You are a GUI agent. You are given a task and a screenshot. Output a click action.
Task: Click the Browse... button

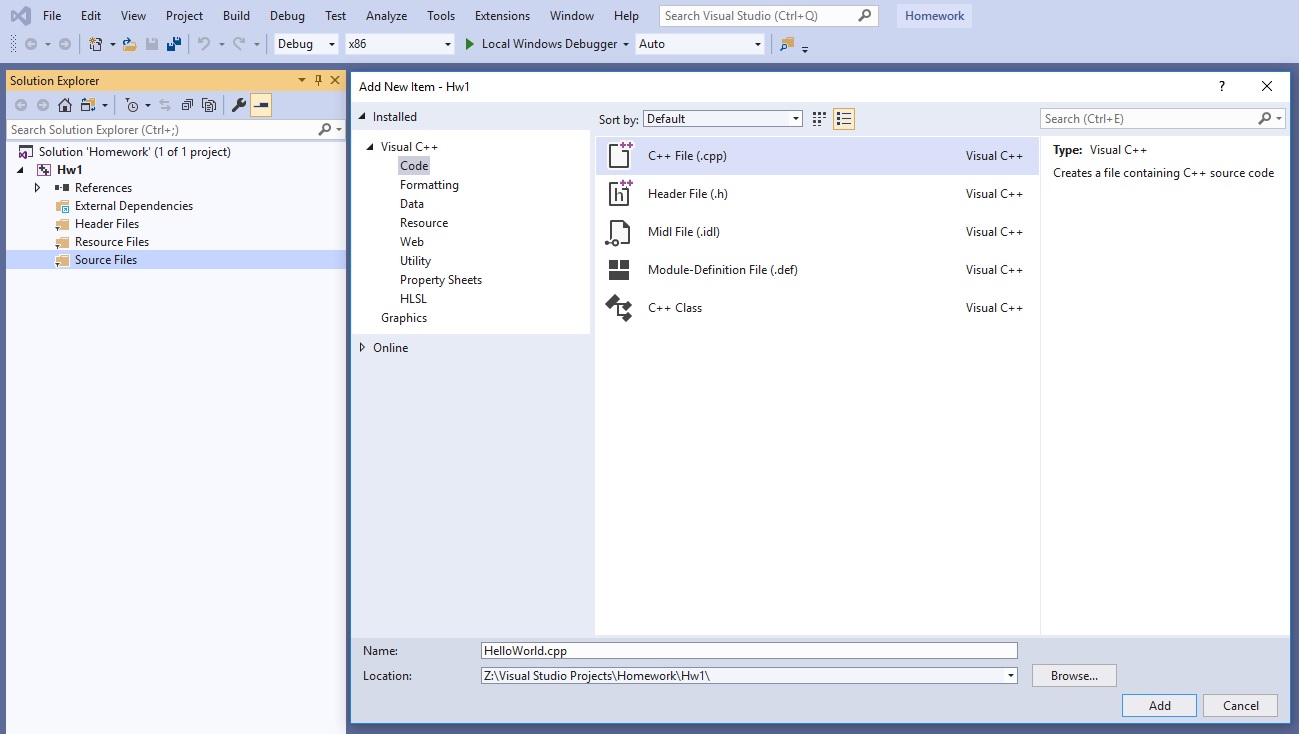click(x=1074, y=676)
